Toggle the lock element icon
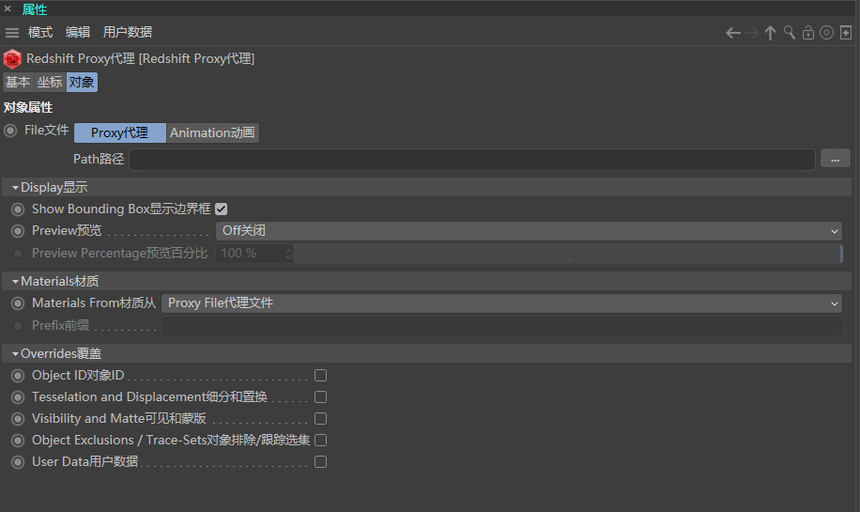 point(808,32)
